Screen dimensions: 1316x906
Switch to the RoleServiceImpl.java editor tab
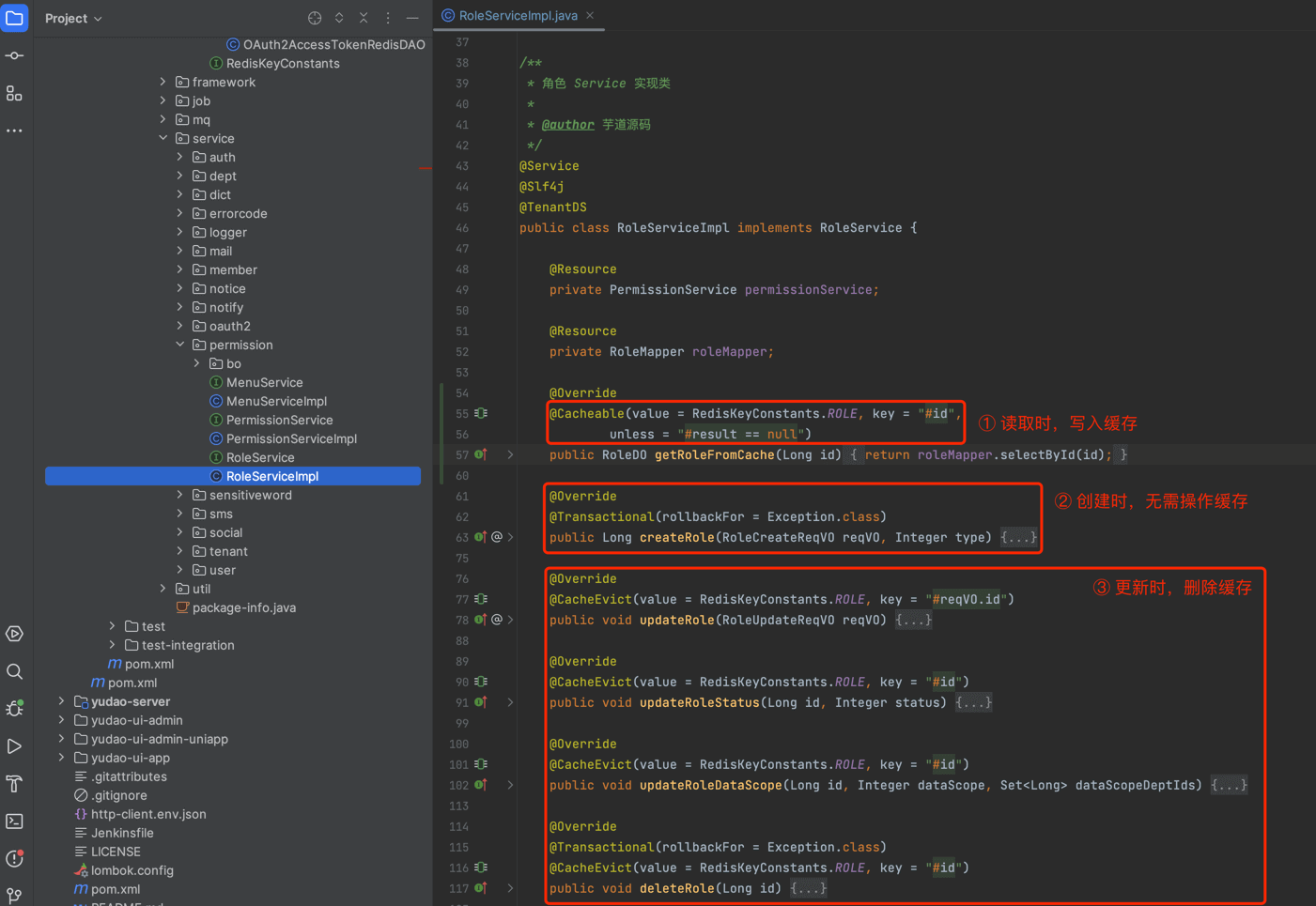[x=518, y=15]
